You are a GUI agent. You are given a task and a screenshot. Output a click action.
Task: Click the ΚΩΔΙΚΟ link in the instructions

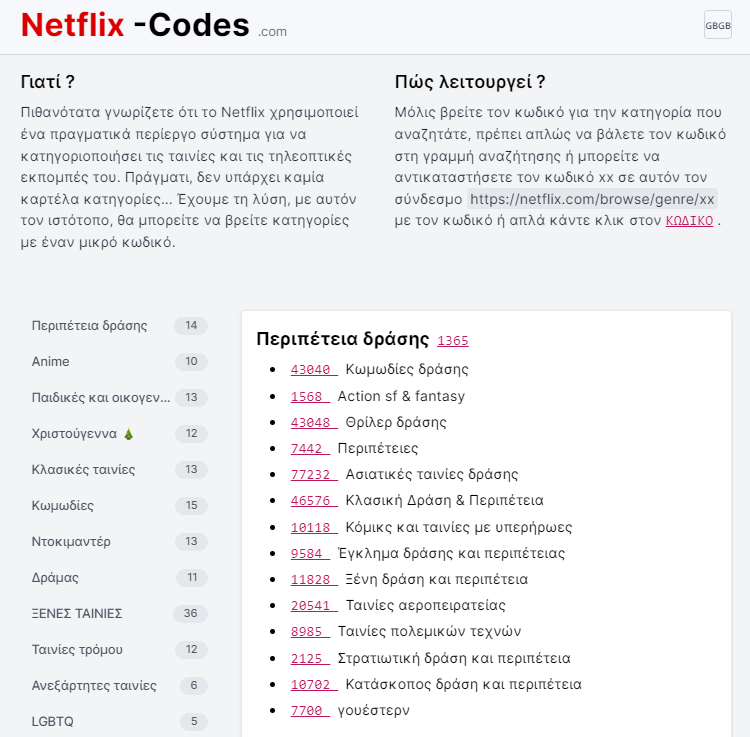click(x=689, y=220)
